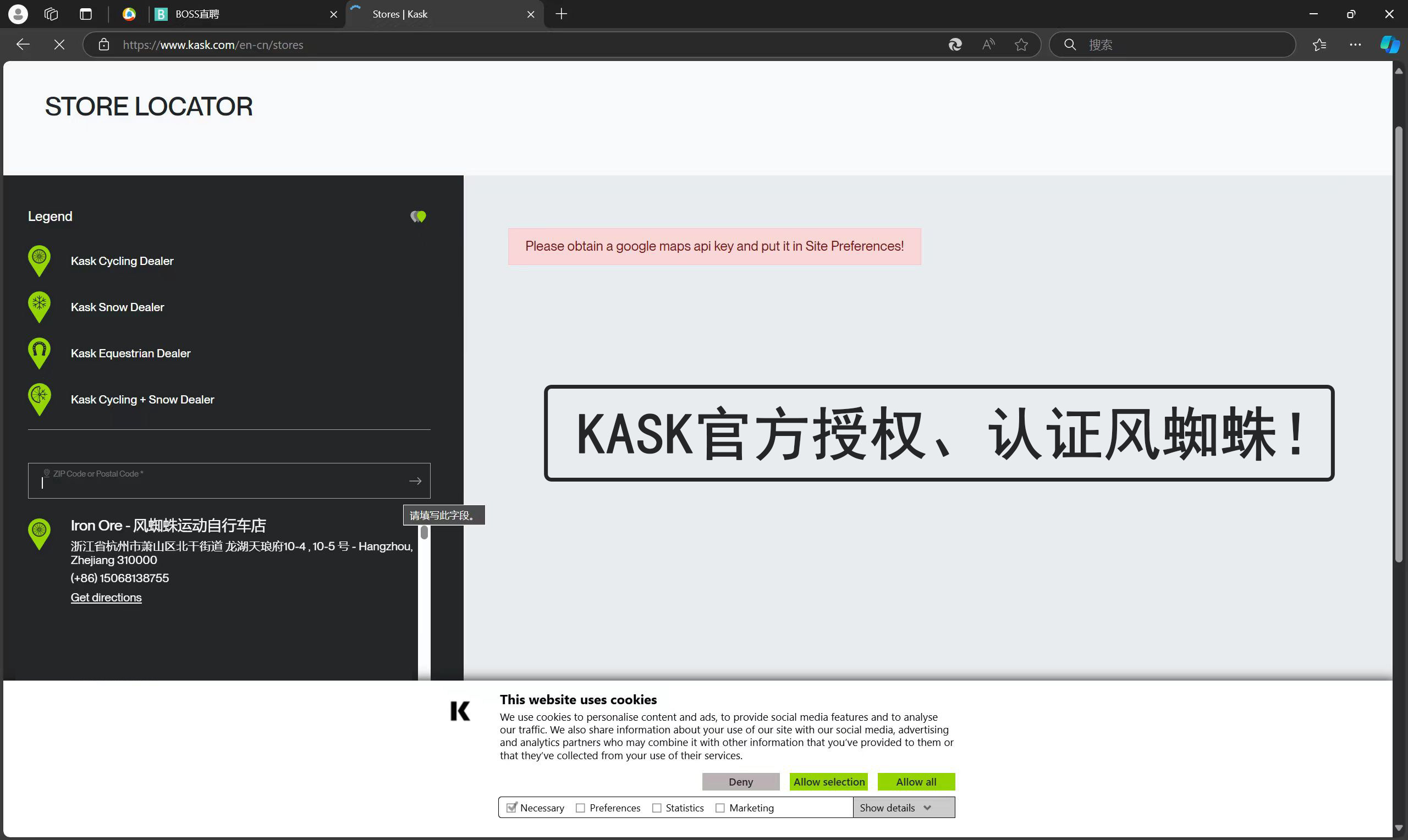View site information lock icon
This screenshot has width=1408, height=840.
click(x=103, y=45)
